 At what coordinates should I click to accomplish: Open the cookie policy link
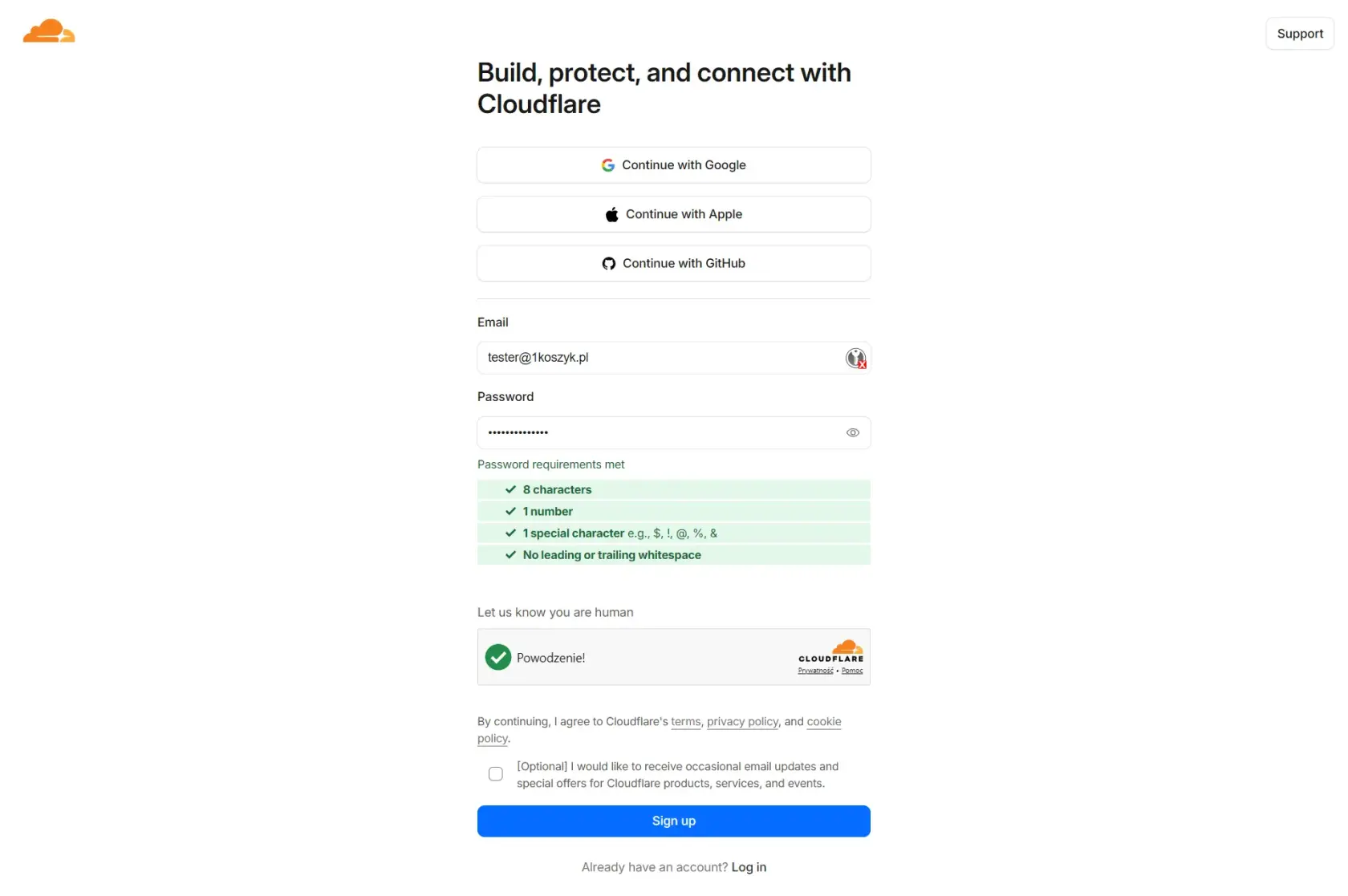click(x=823, y=722)
